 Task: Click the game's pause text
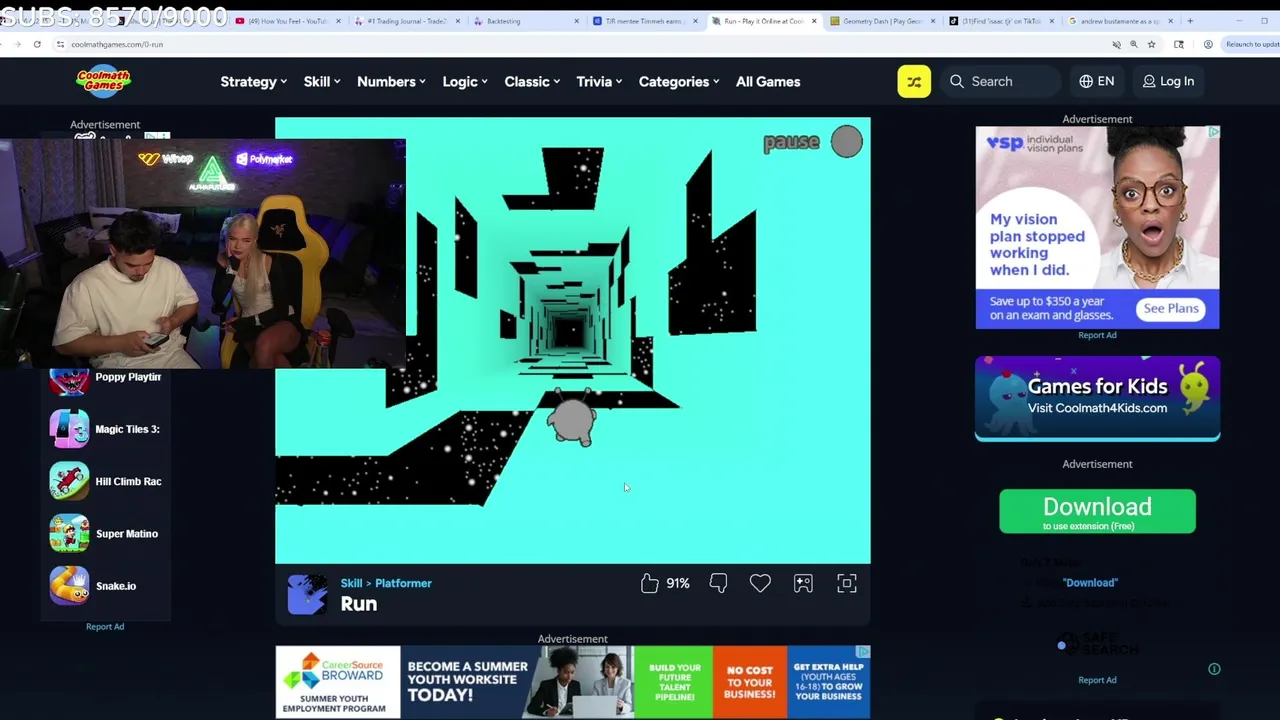pos(791,142)
